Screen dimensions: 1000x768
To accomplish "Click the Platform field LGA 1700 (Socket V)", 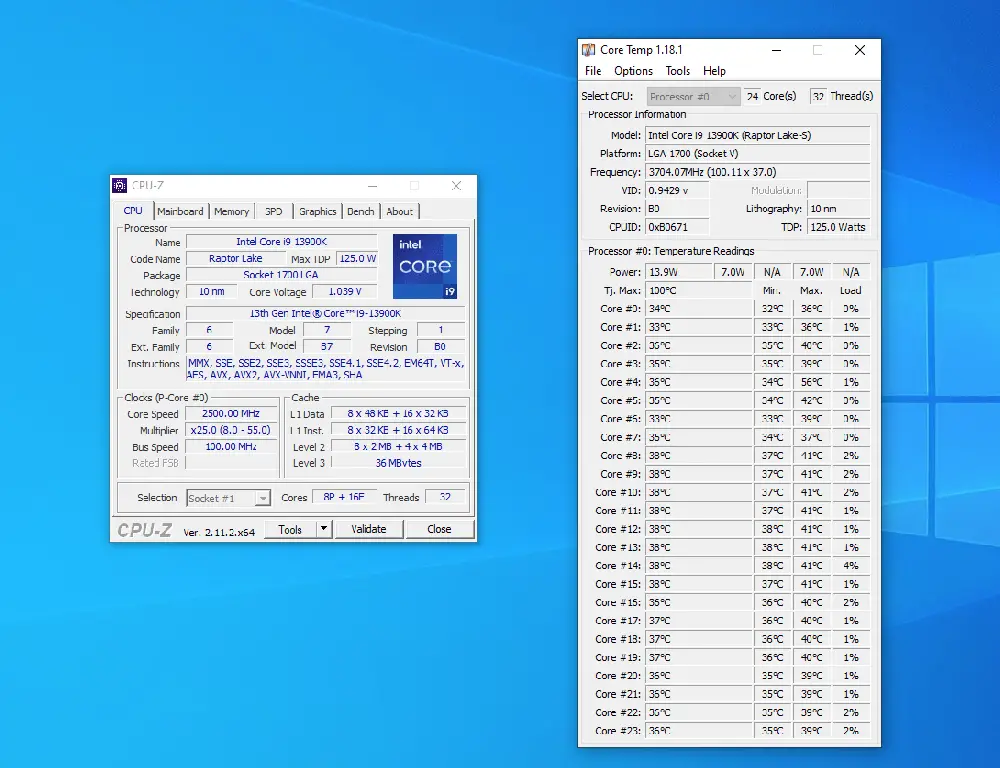I will [758, 154].
